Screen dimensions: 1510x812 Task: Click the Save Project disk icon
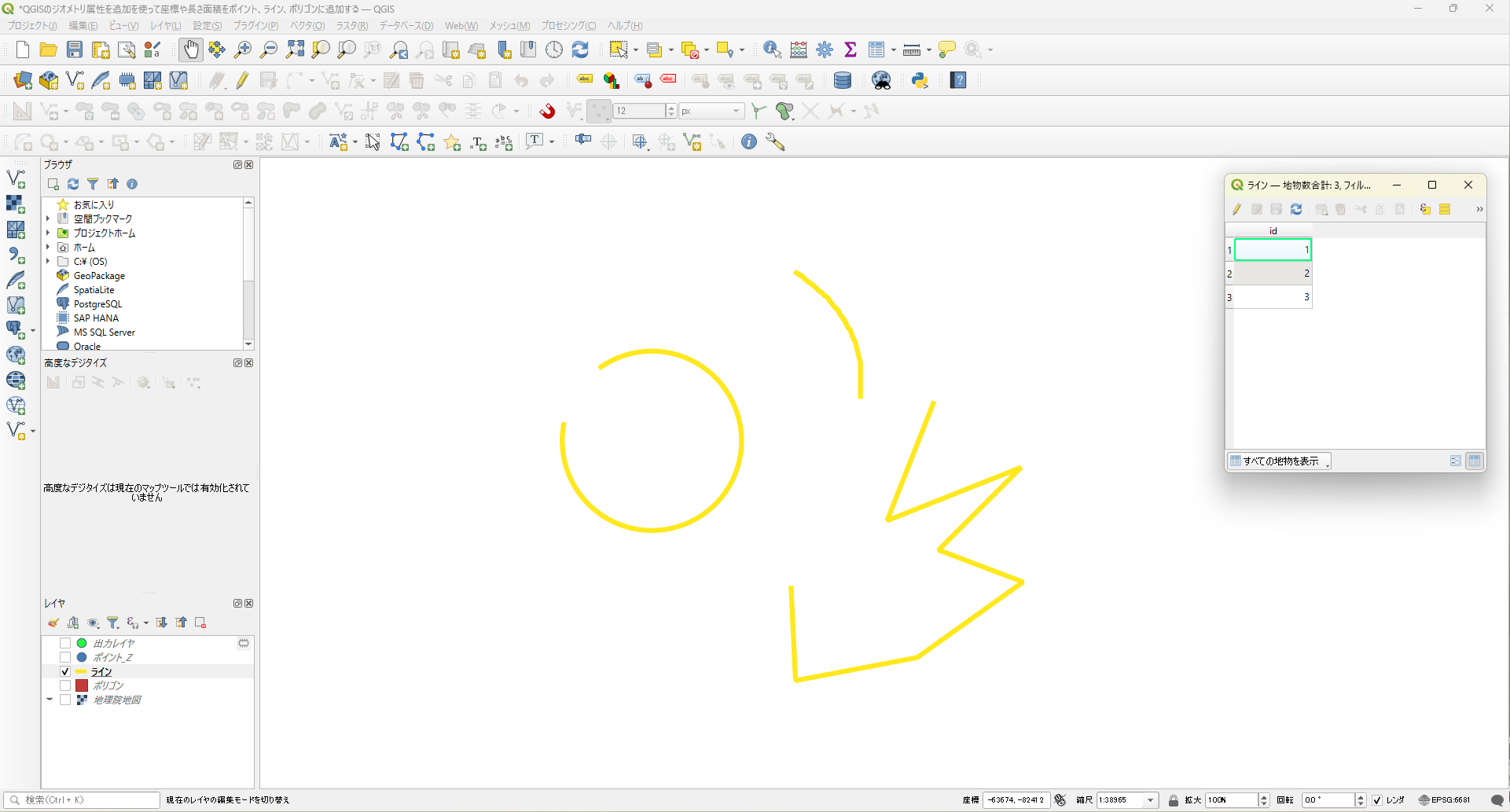pyautogui.click(x=75, y=50)
